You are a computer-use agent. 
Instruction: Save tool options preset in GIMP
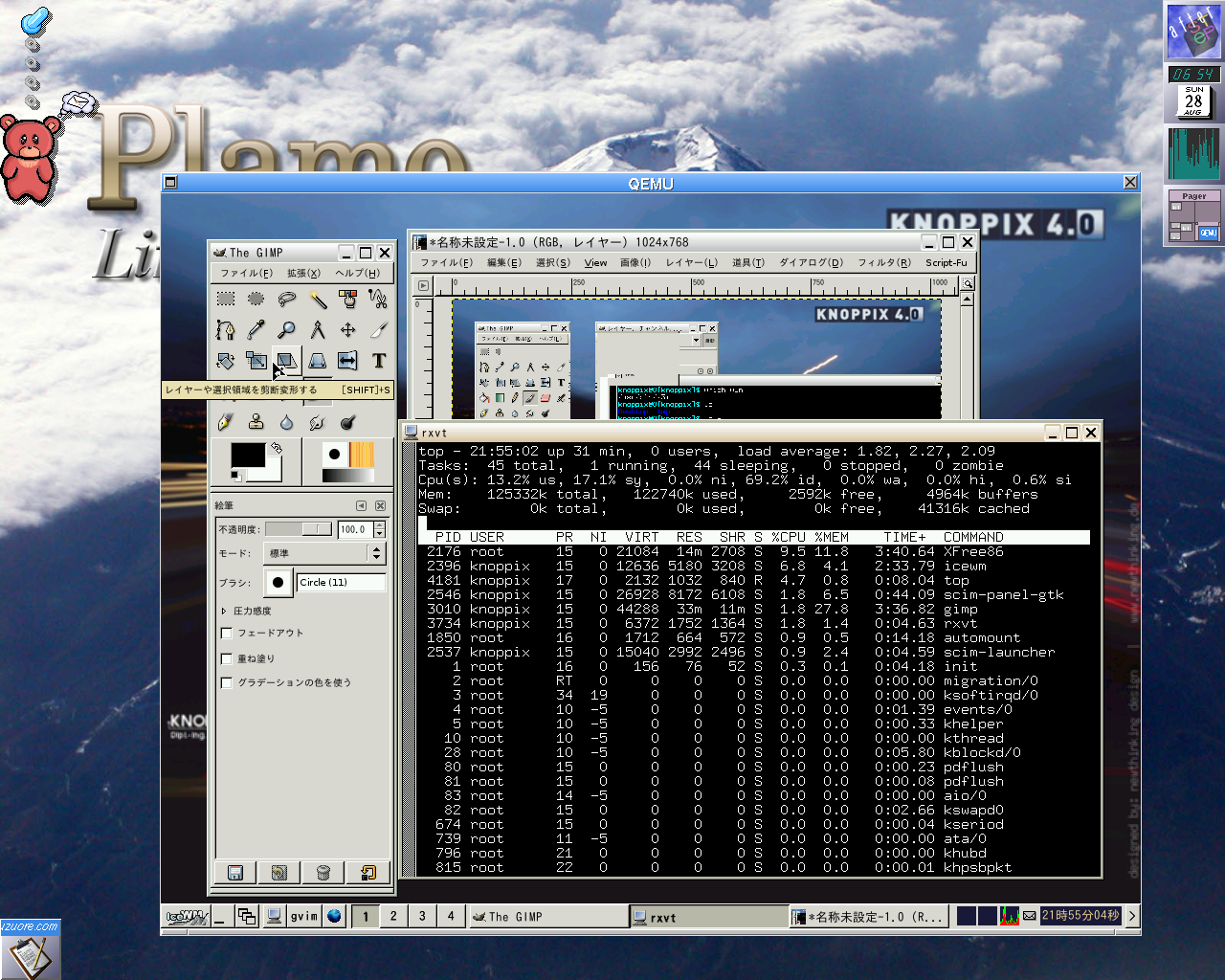[x=235, y=872]
